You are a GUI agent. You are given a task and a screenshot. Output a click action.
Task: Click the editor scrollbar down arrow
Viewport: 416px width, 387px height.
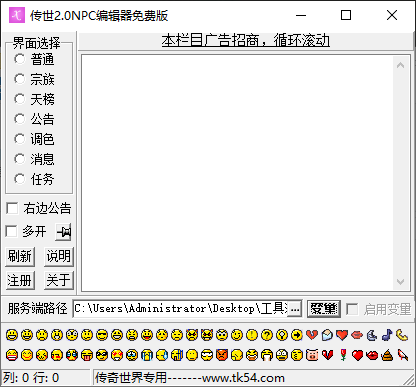pos(401,282)
